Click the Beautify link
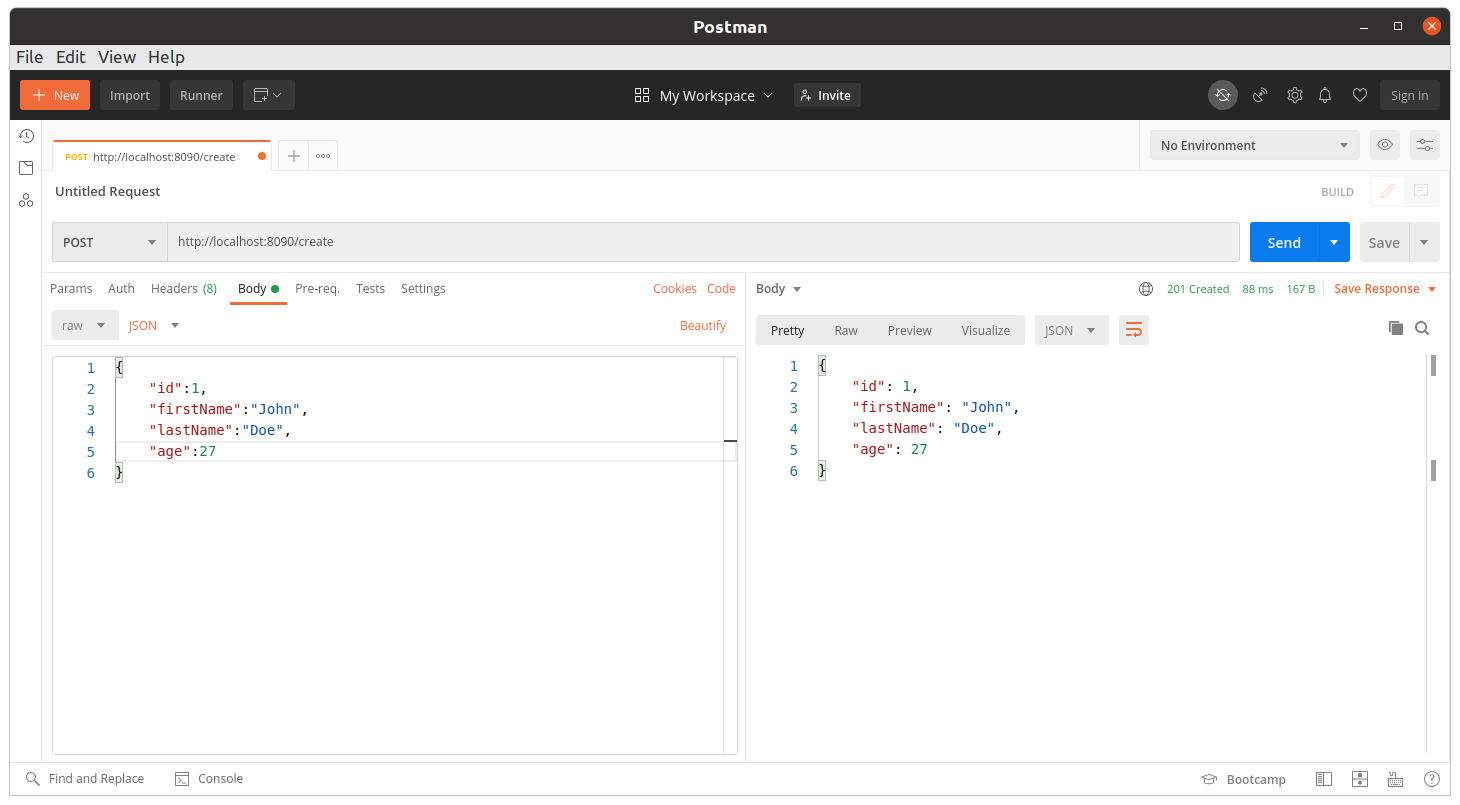1460x805 pixels. point(702,325)
